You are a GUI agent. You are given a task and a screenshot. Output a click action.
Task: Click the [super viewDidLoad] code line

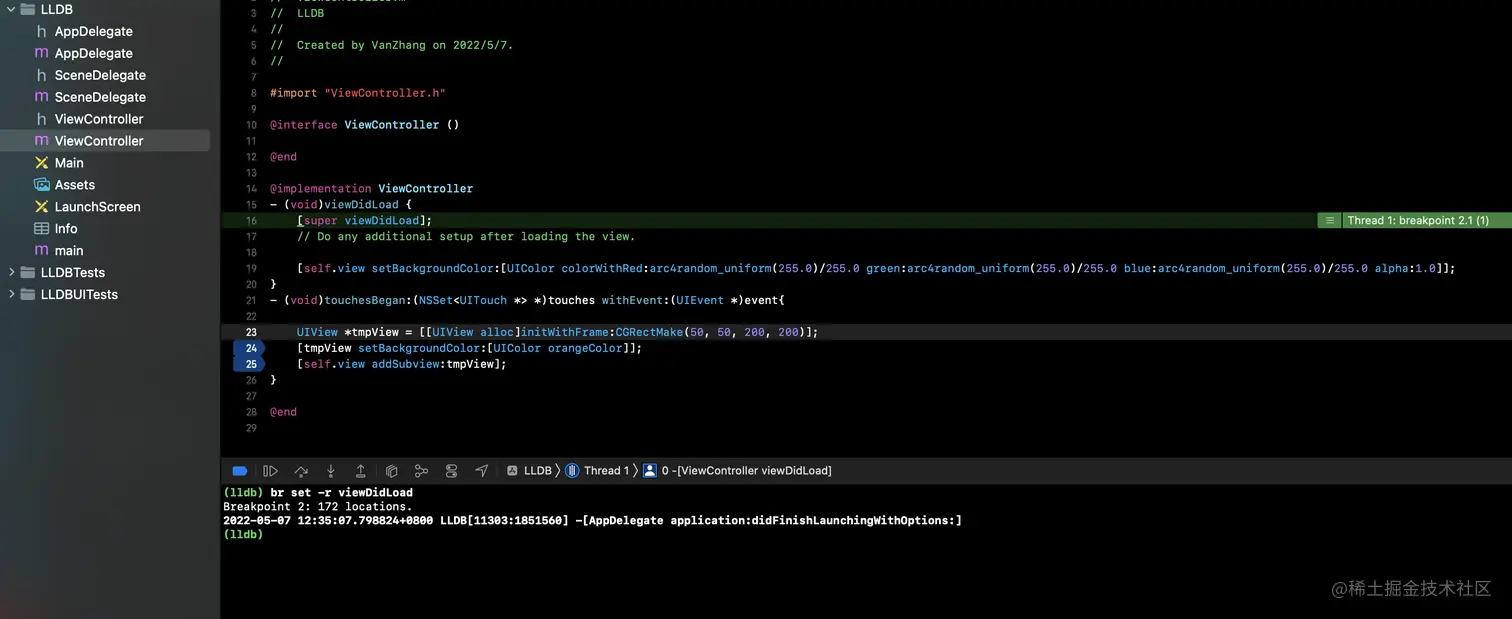364,220
